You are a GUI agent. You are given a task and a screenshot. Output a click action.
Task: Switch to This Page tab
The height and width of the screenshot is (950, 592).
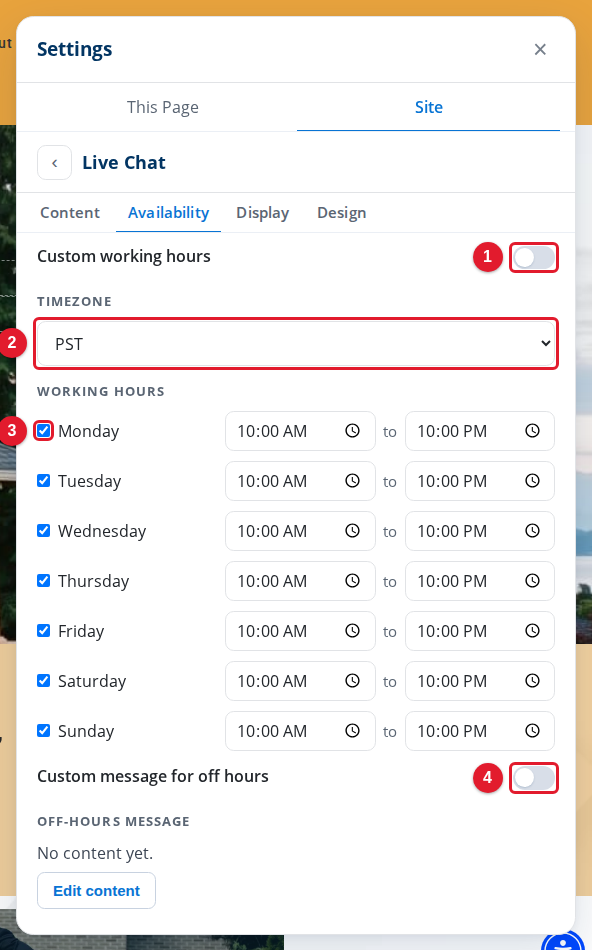pos(162,107)
